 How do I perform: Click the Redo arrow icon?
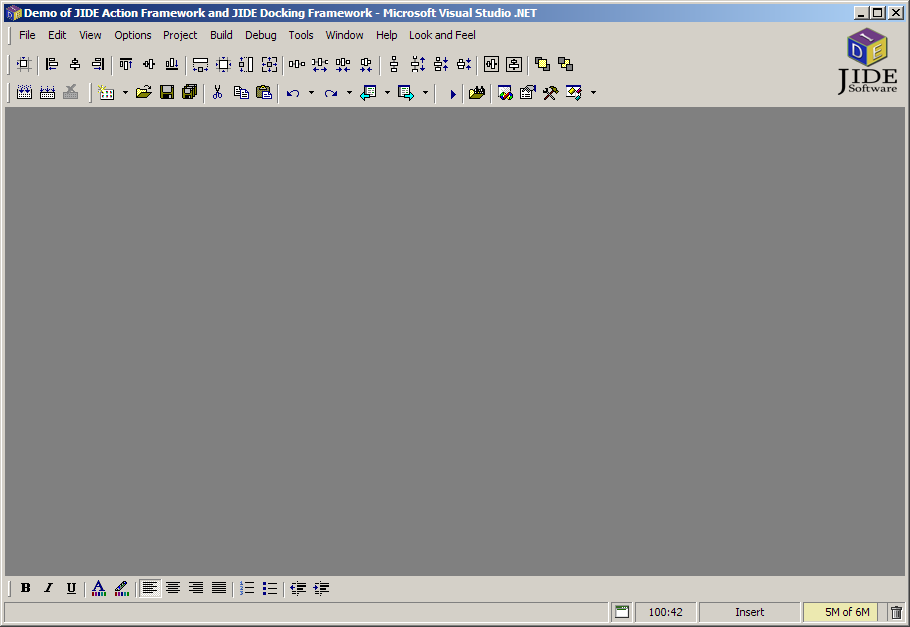pyautogui.click(x=331, y=92)
